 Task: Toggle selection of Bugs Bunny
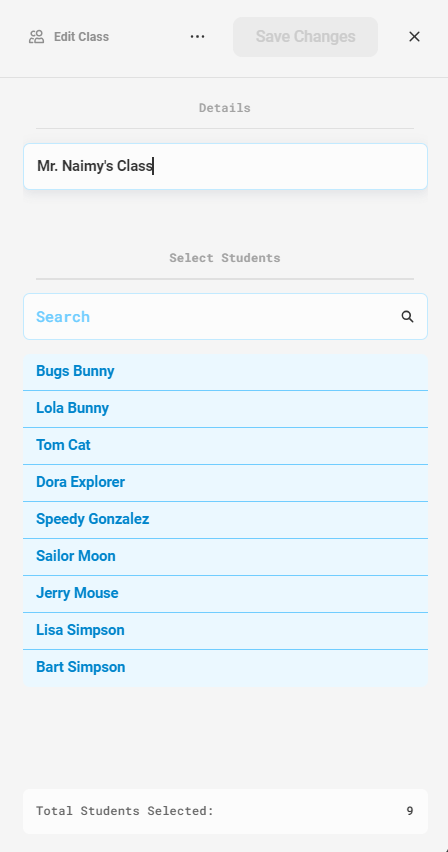pos(225,372)
